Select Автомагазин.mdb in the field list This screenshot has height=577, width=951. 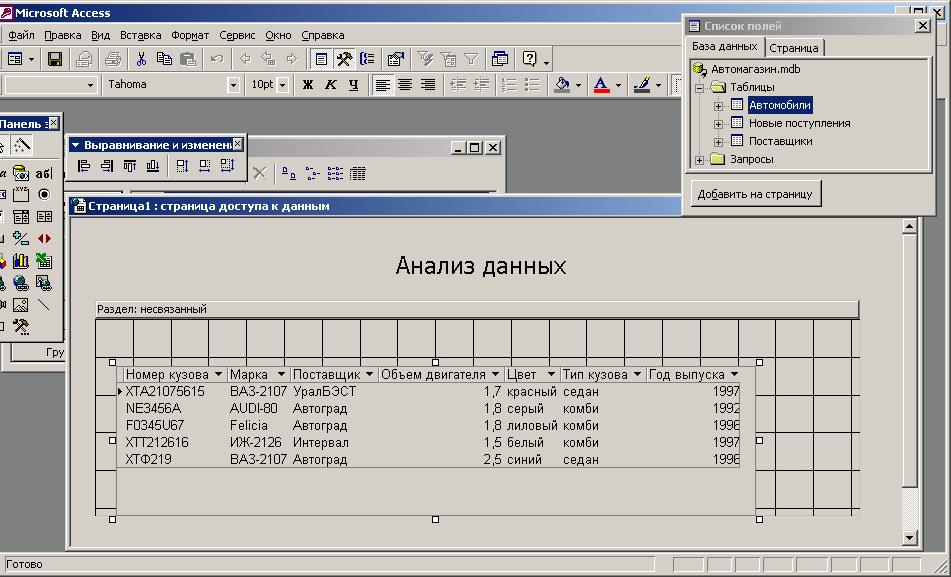point(755,69)
